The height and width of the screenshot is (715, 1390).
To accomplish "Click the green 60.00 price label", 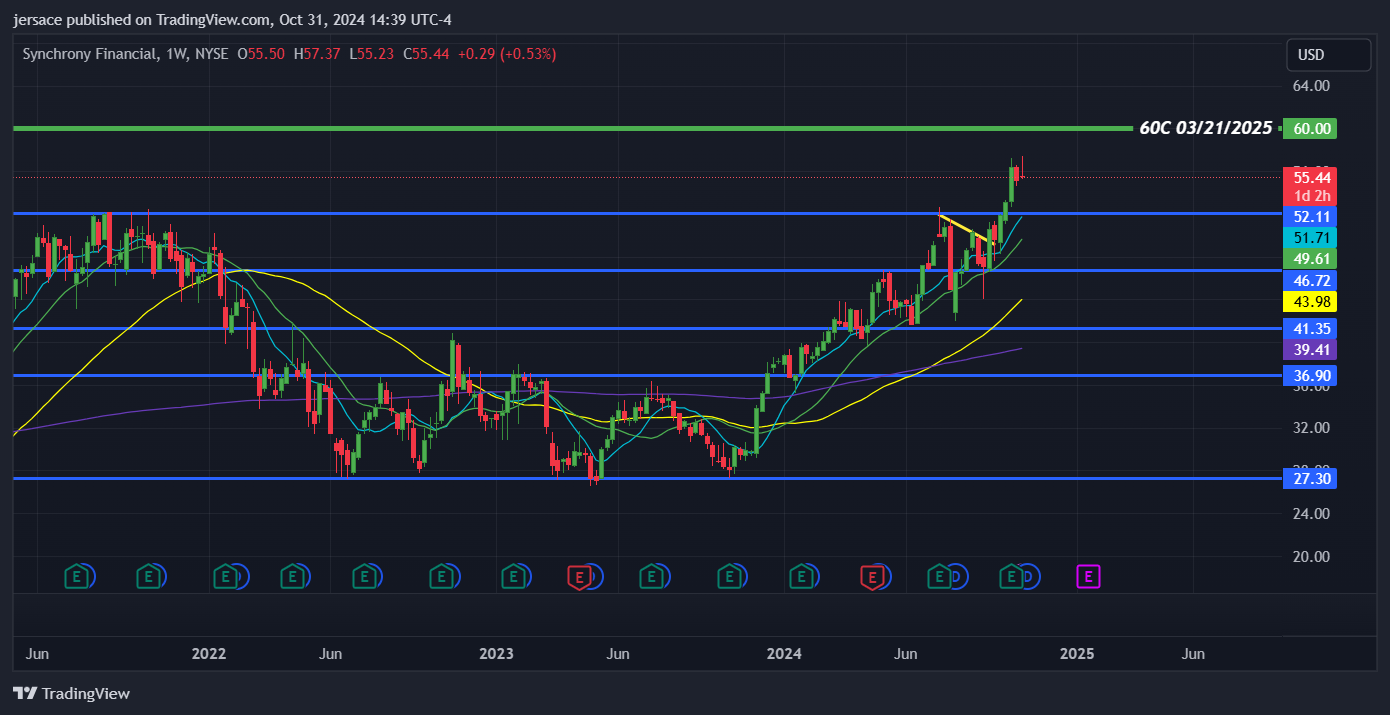I will 1312,128.
